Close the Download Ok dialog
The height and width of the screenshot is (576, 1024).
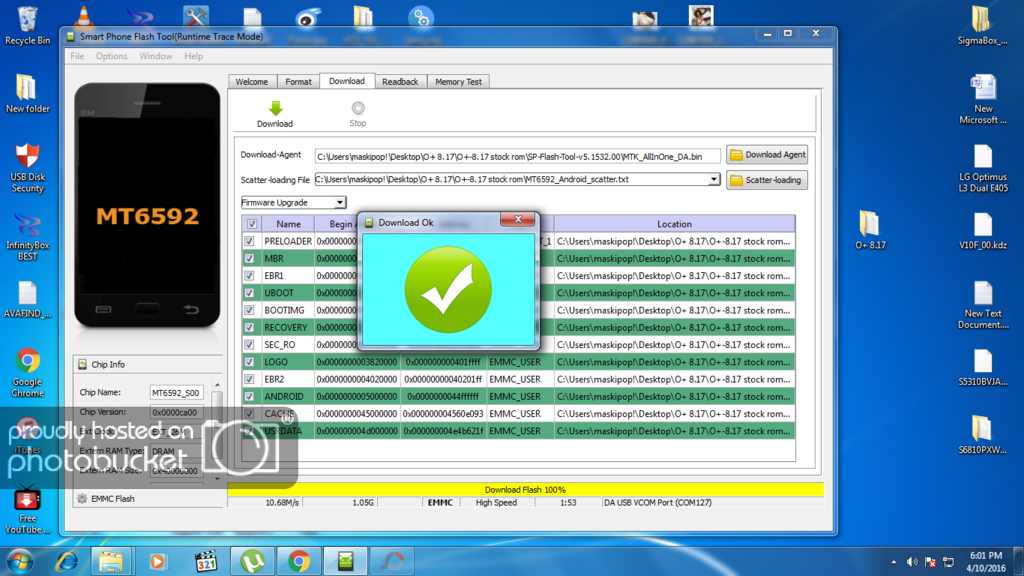[x=518, y=219]
